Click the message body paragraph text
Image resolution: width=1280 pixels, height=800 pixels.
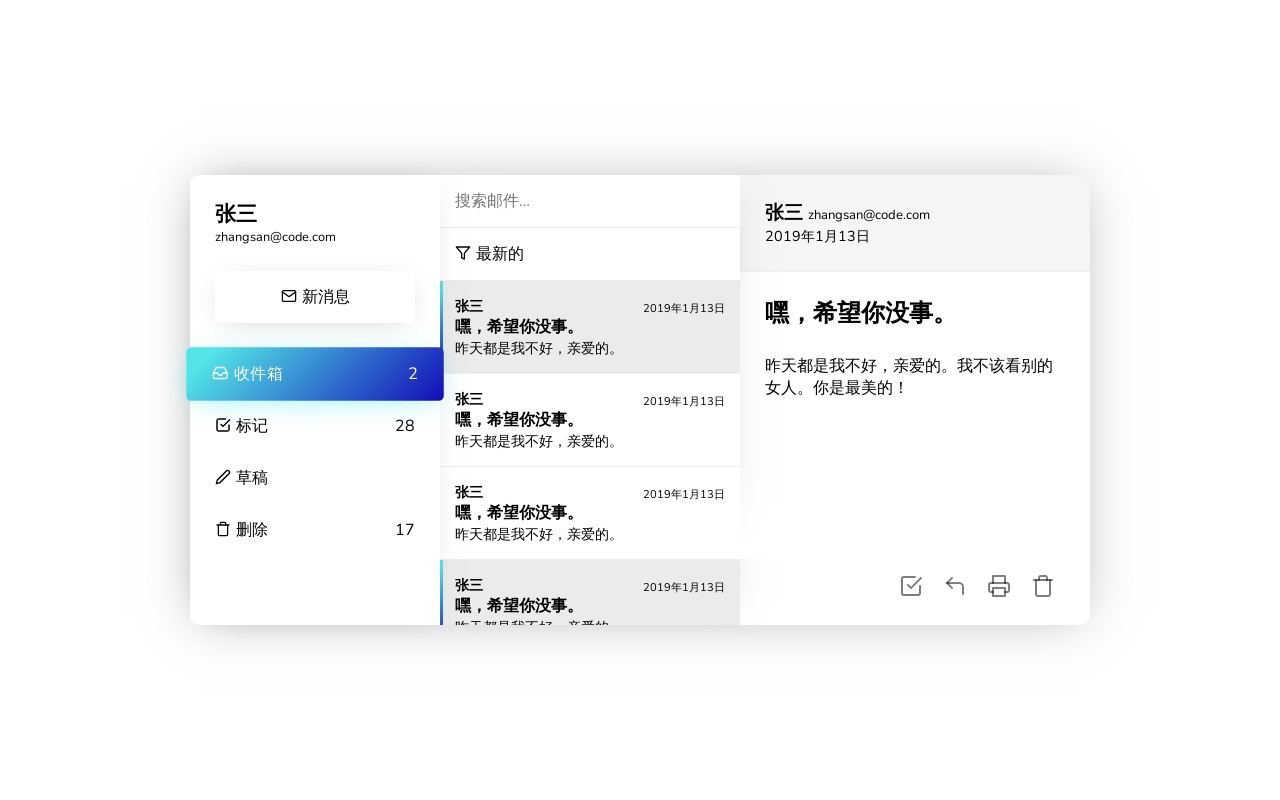click(909, 377)
